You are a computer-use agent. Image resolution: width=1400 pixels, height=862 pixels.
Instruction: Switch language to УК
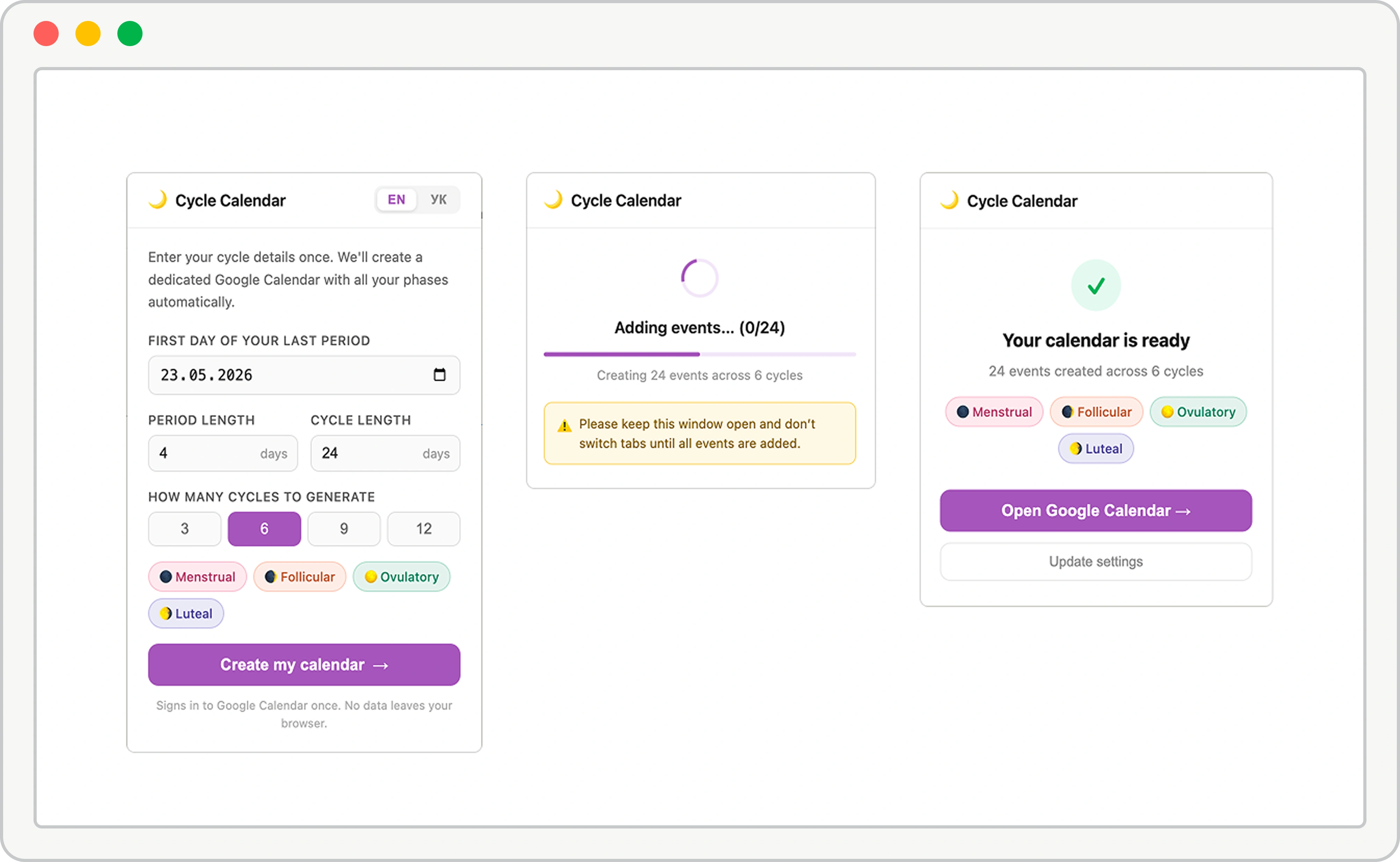point(438,200)
